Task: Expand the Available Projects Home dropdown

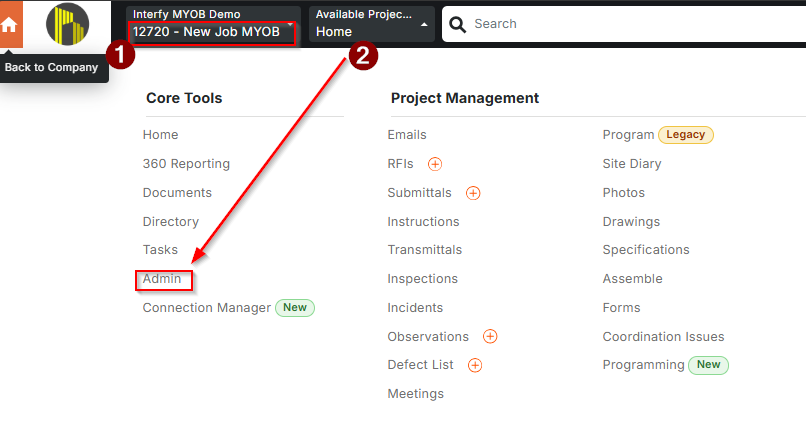Action: 371,24
